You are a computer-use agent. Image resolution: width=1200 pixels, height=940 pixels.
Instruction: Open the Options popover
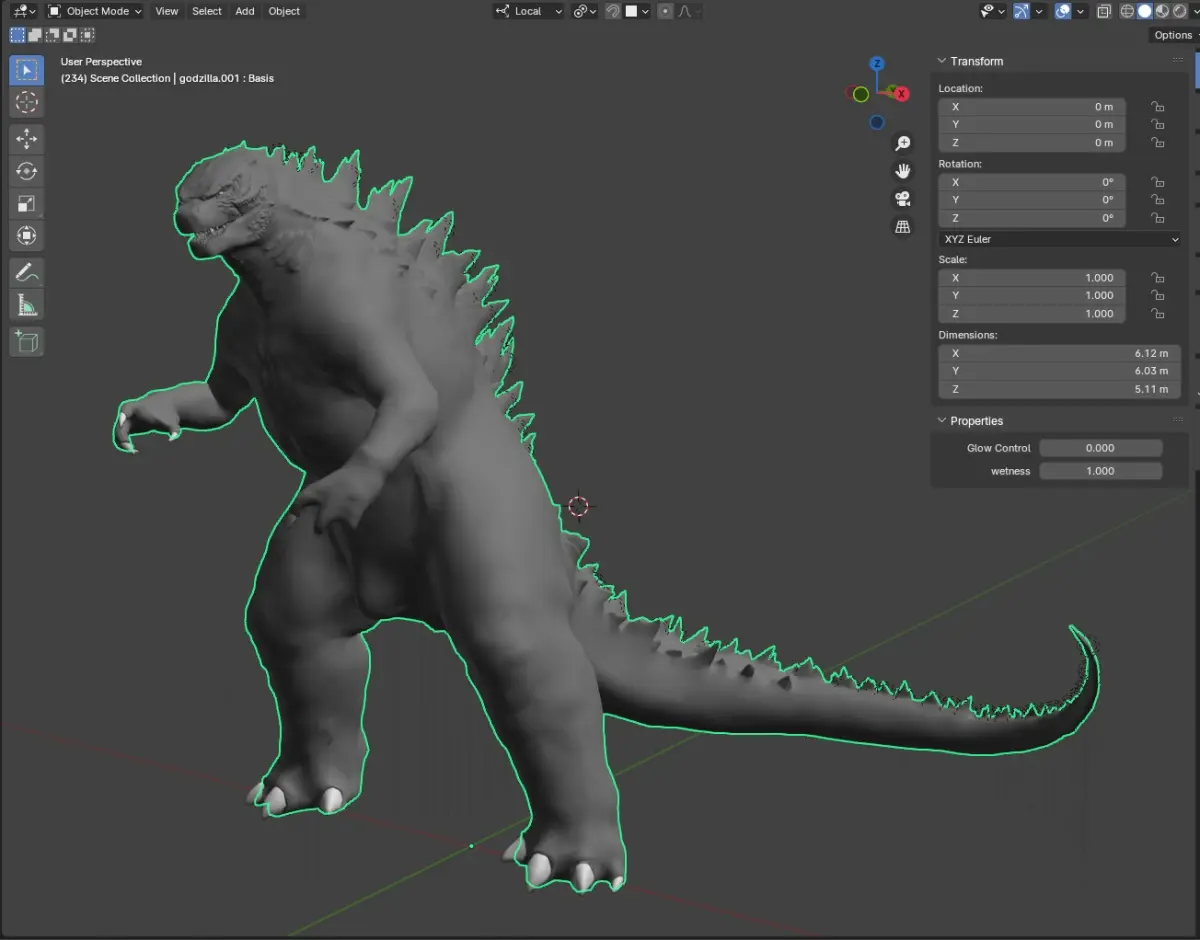click(x=1174, y=35)
